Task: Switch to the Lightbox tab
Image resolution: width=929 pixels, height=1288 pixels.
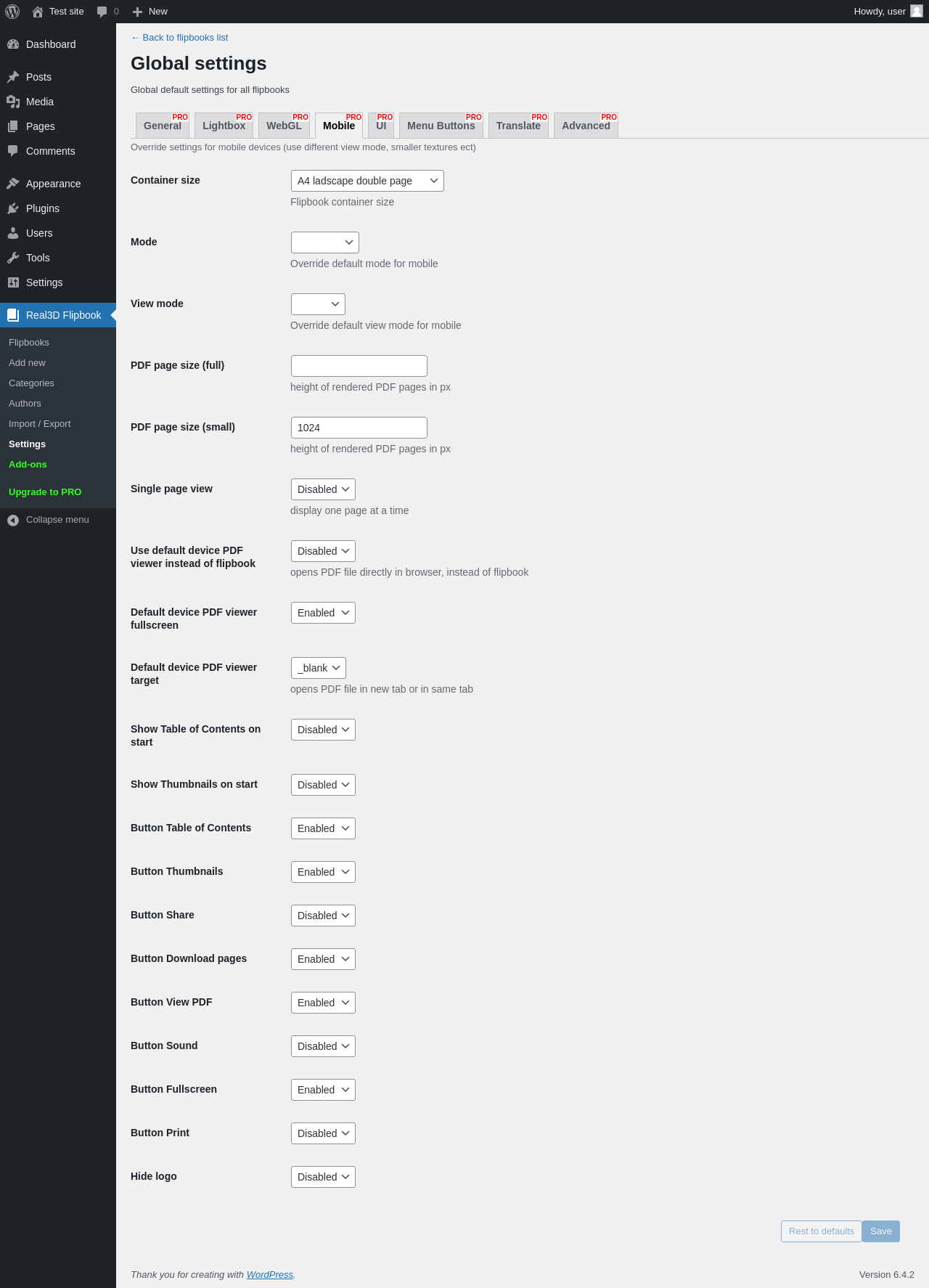Action: coord(224,126)
